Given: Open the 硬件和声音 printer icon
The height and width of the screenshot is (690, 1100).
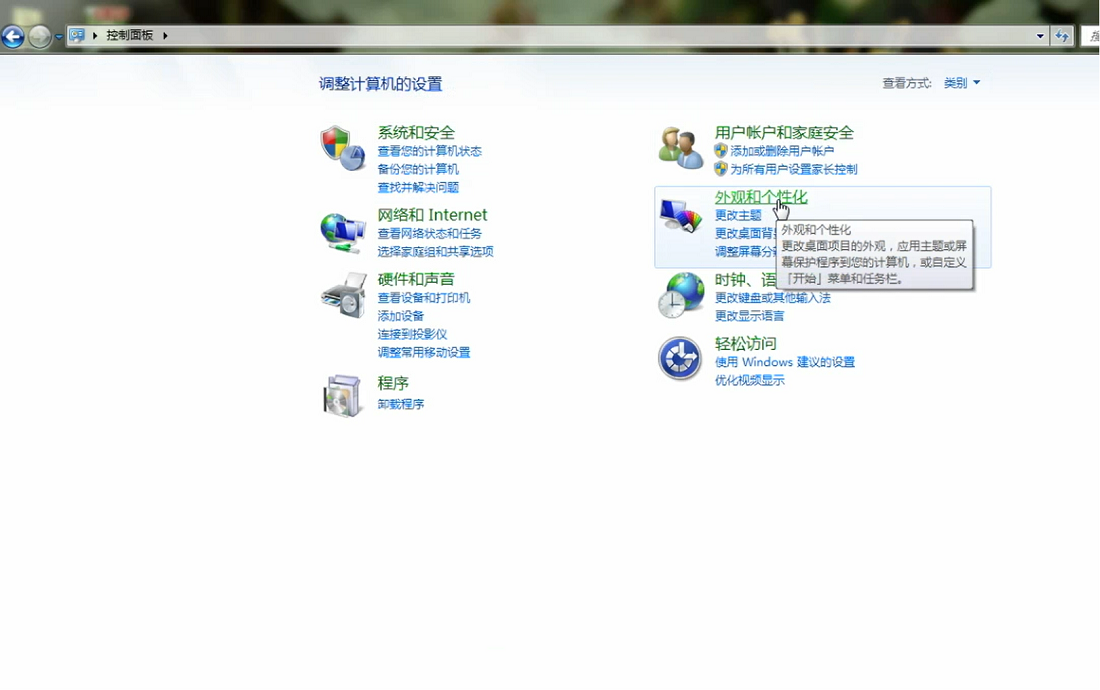Looking at the screenshot, I should click(x=344, y=295).
